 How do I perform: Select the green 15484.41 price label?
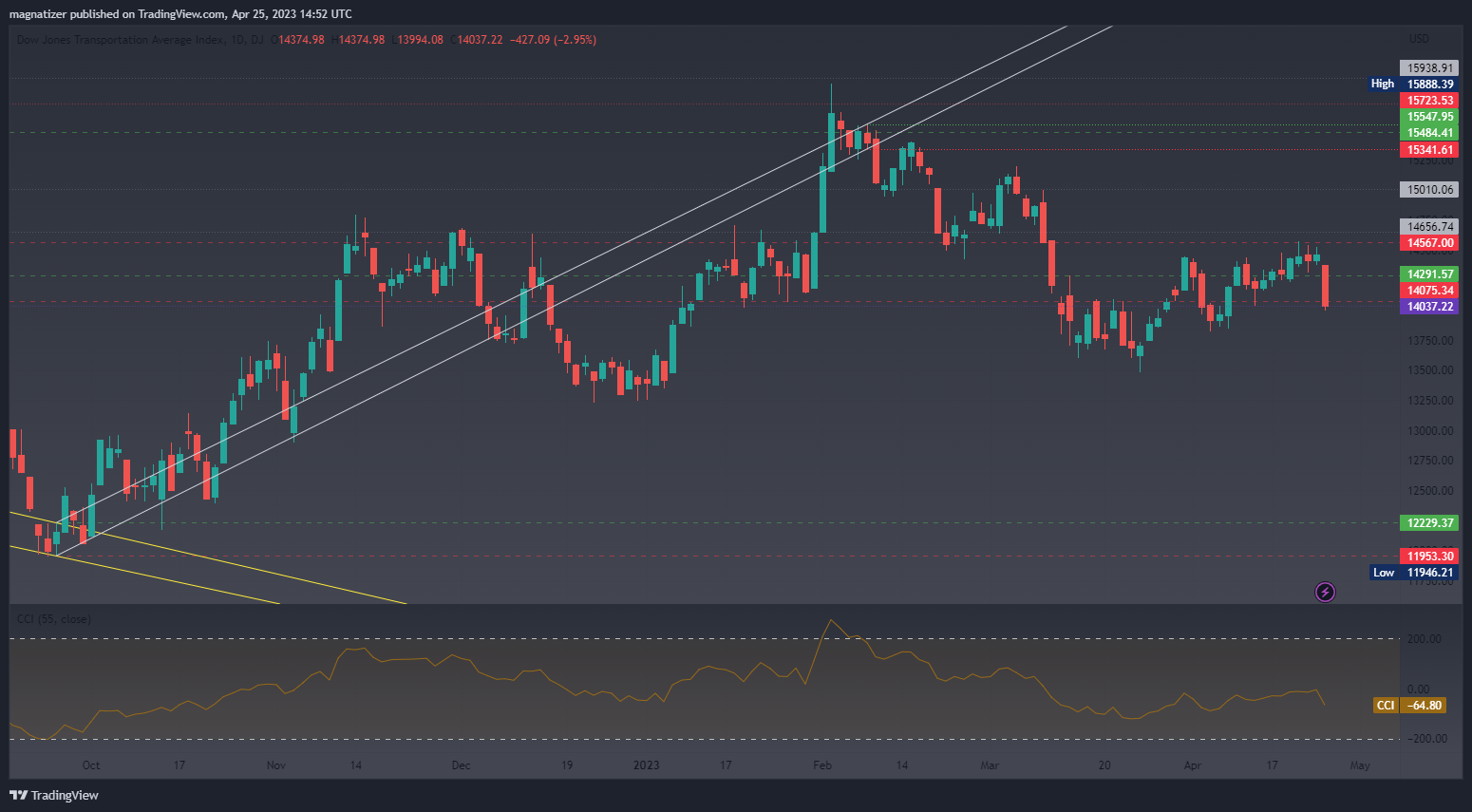[1429, 133]
